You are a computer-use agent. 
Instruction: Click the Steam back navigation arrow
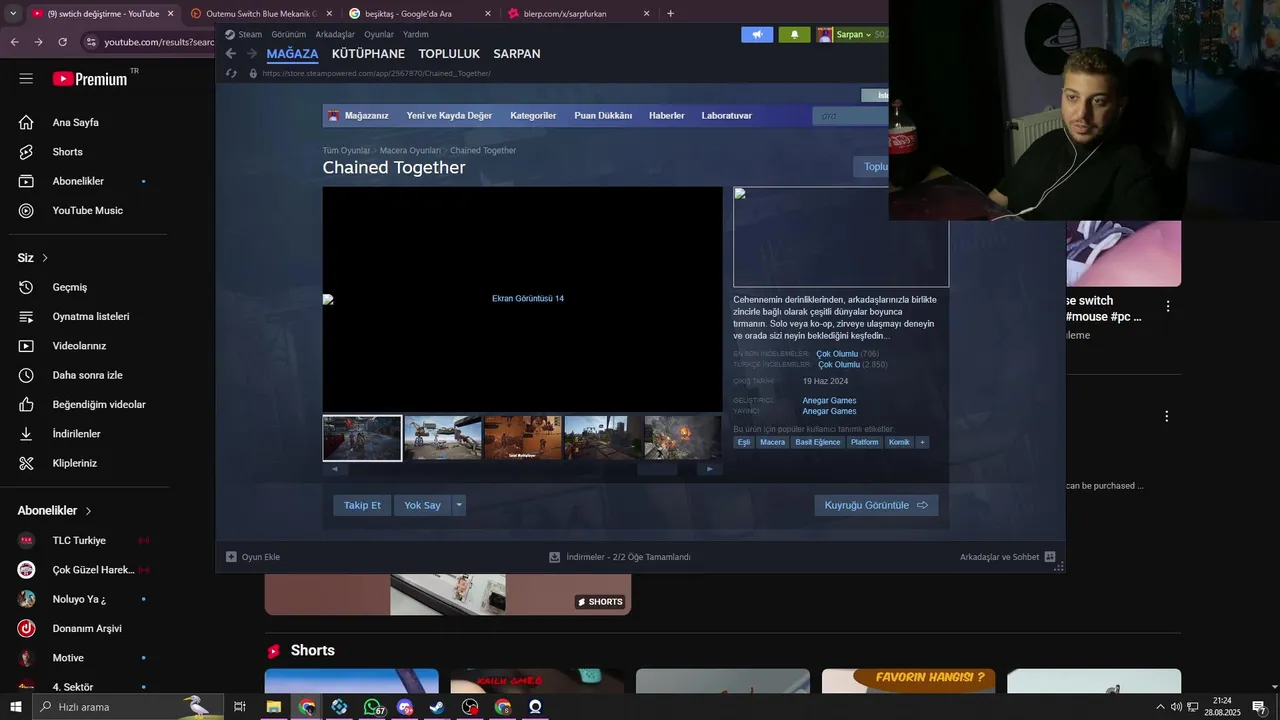click(231, 54)
